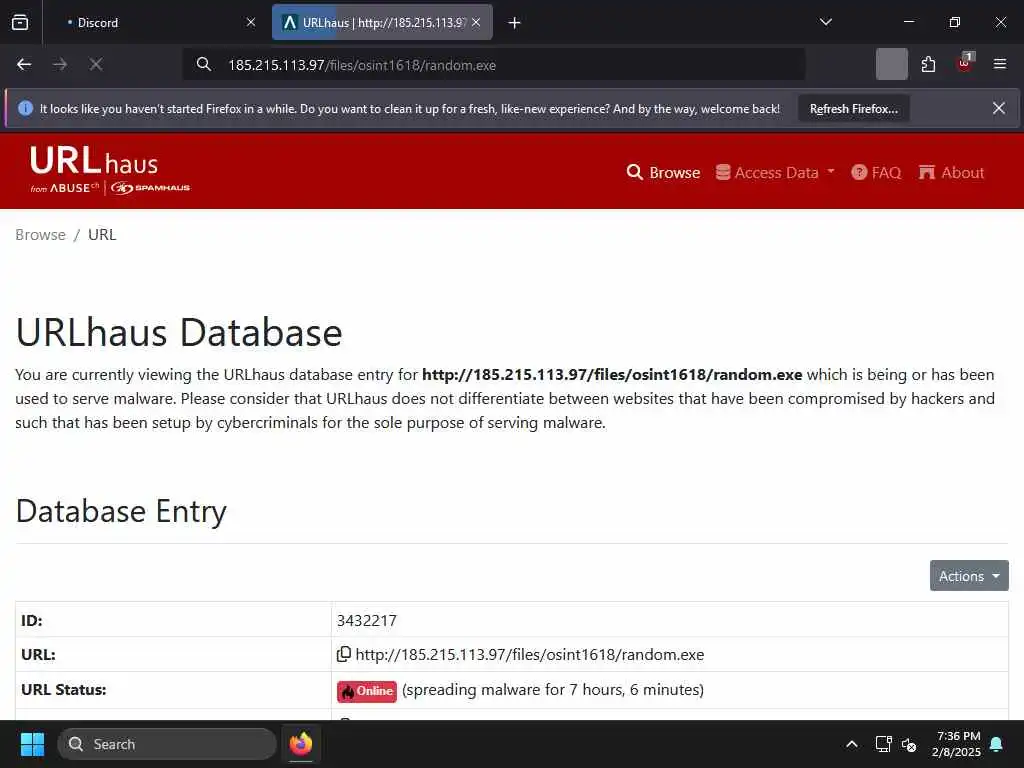Click the network tray icon
Screen dimensions: 1024x768
coord(883,744)
